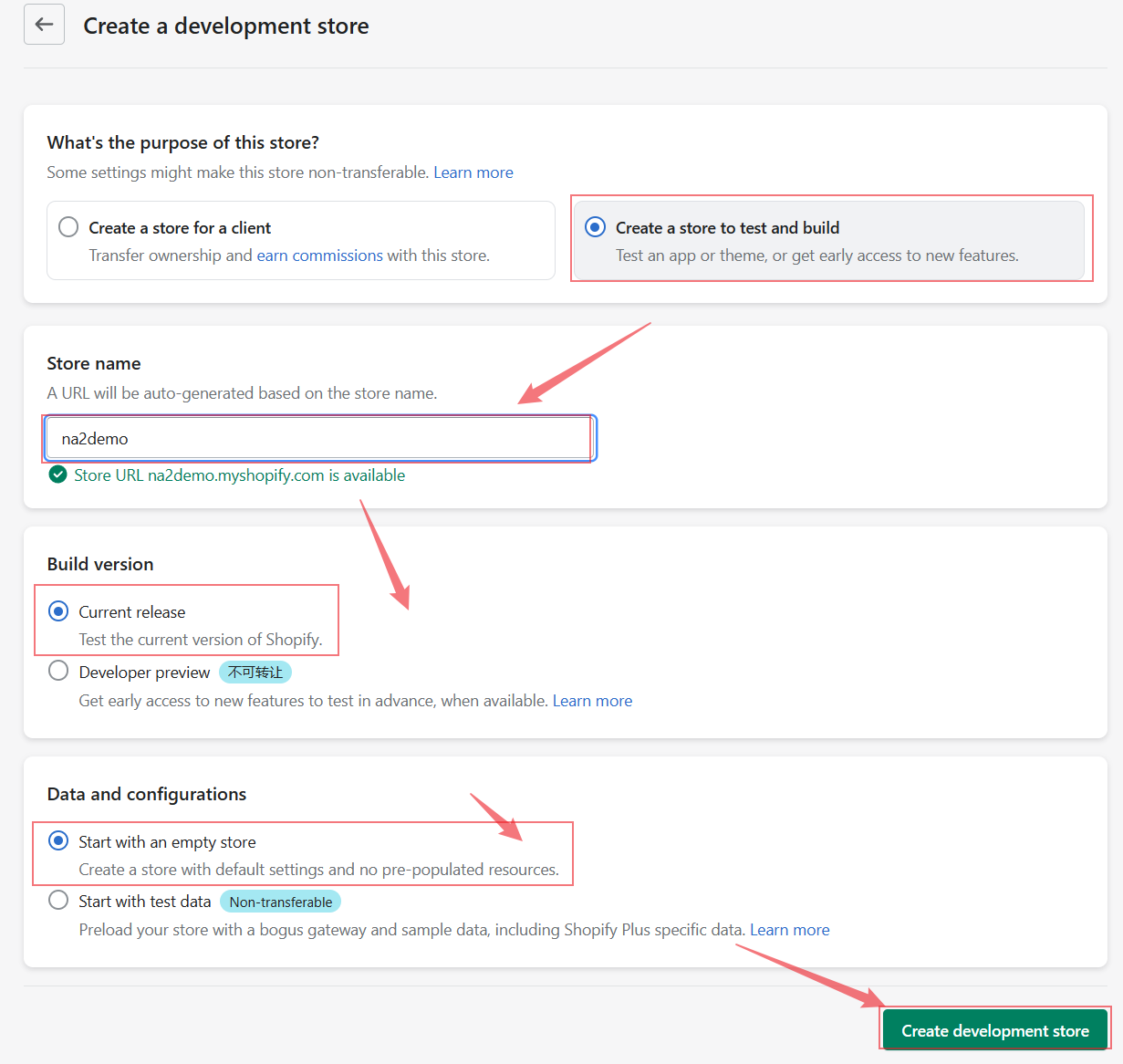1123x1064 pixels.
Task: Choose the Current release build version
Action: click(x=58, y=611)
